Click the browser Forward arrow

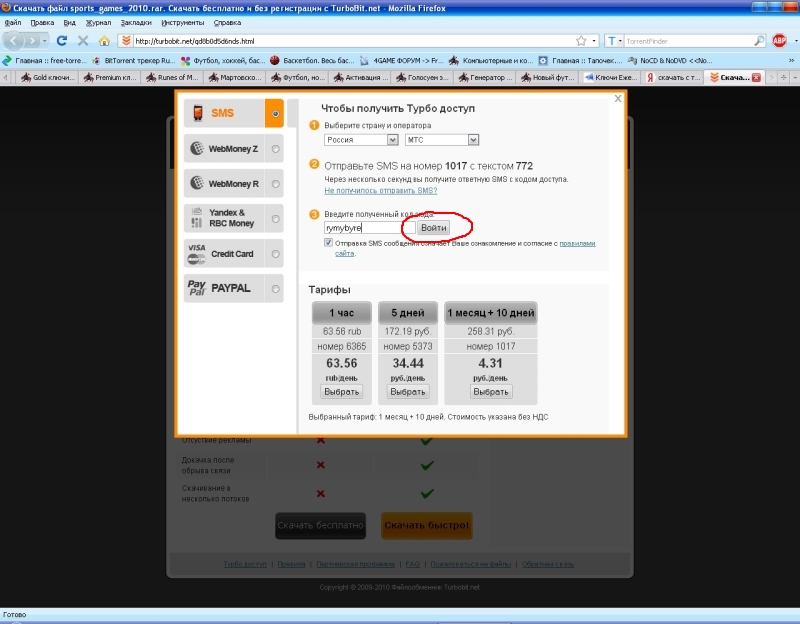click(32, 41)
